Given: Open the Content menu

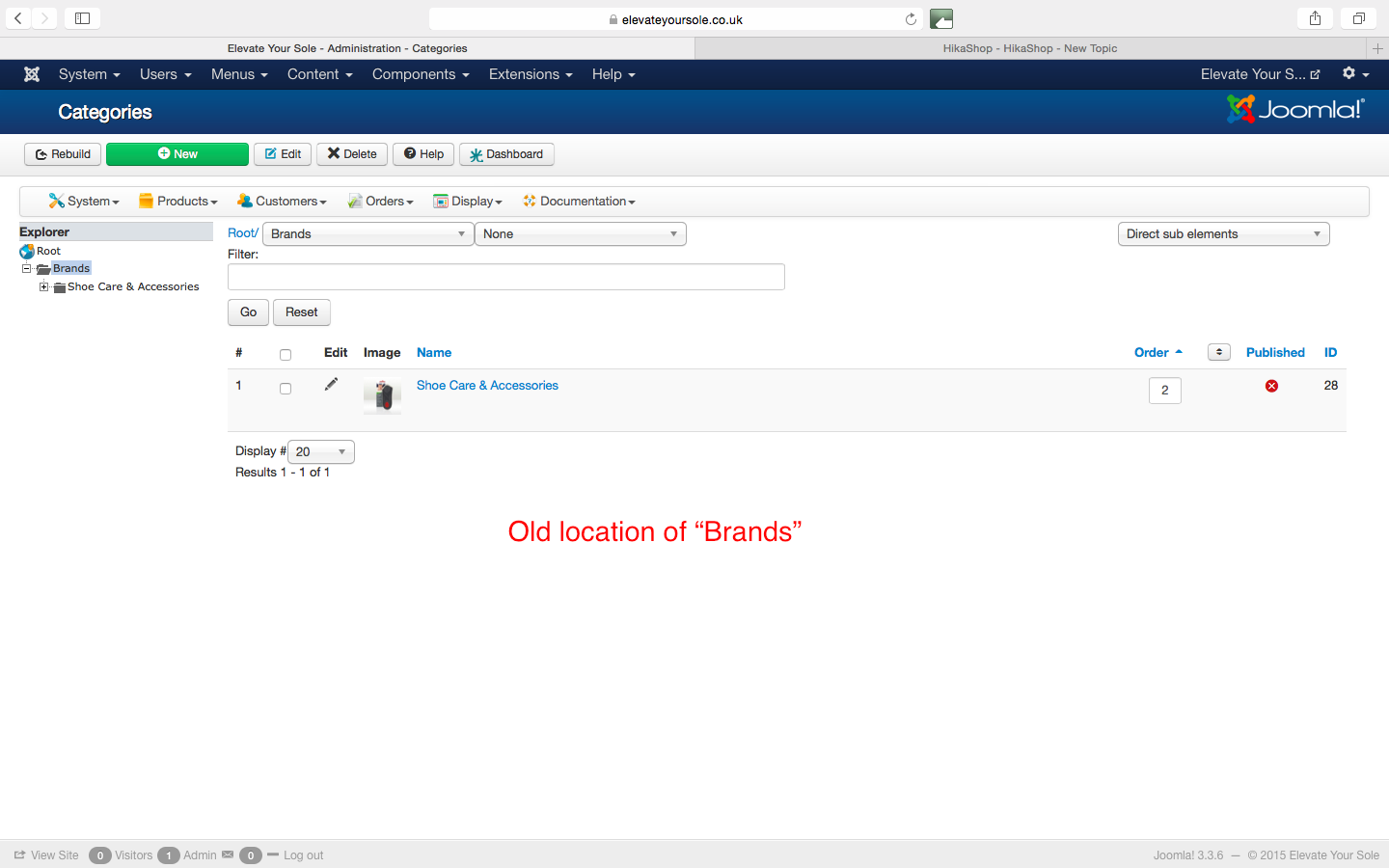Looking at the screenshot, I should coord(320,74).
